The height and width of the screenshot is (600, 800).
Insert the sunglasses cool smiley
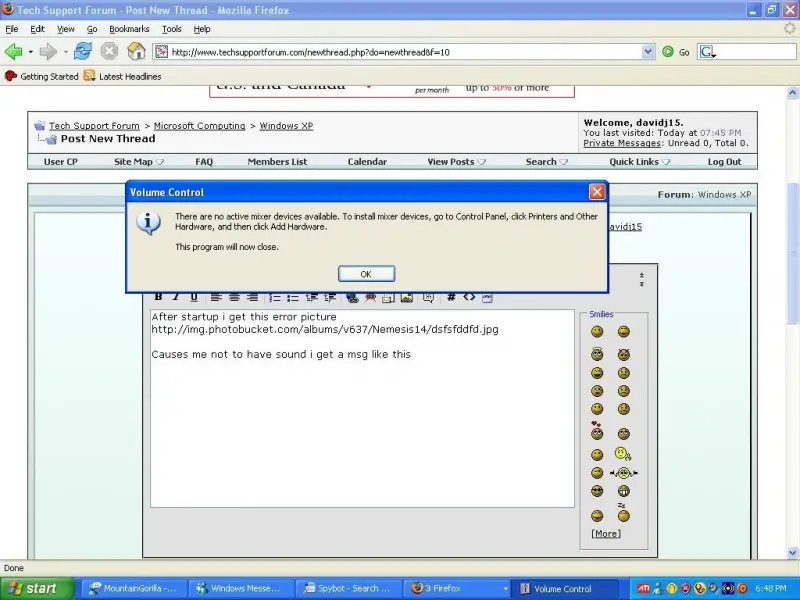pyautogui.click(x=596, y=491)
